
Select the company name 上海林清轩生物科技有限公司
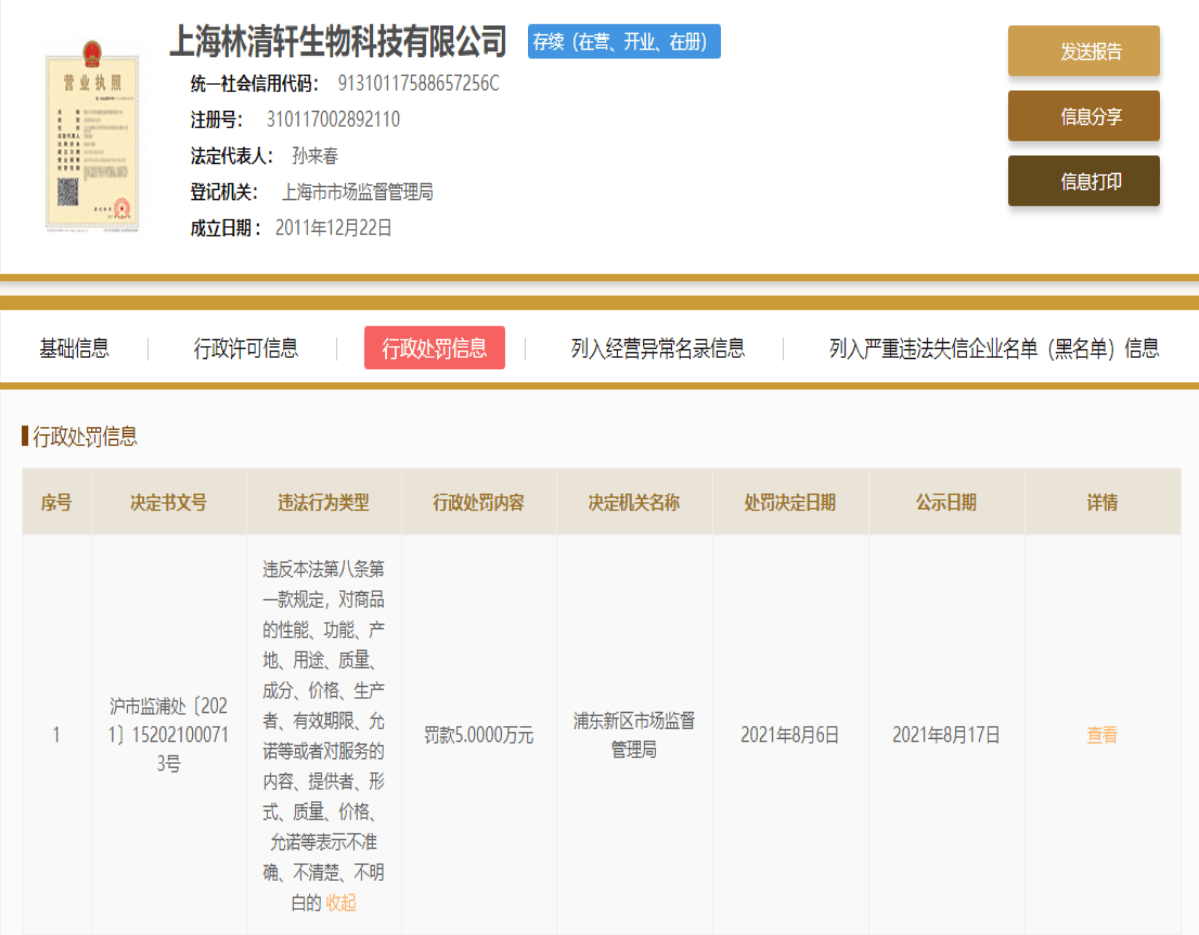tap(338, 42)
